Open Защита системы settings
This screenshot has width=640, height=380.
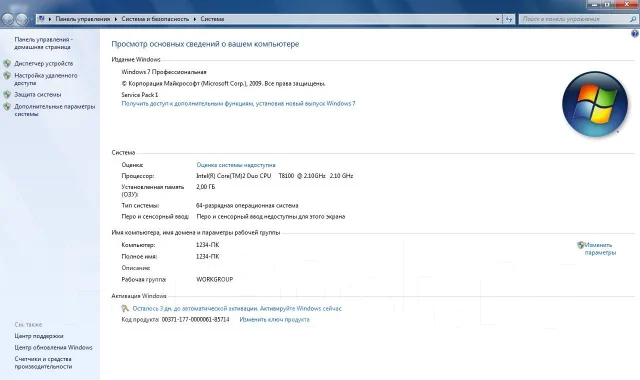coord(38,94)
